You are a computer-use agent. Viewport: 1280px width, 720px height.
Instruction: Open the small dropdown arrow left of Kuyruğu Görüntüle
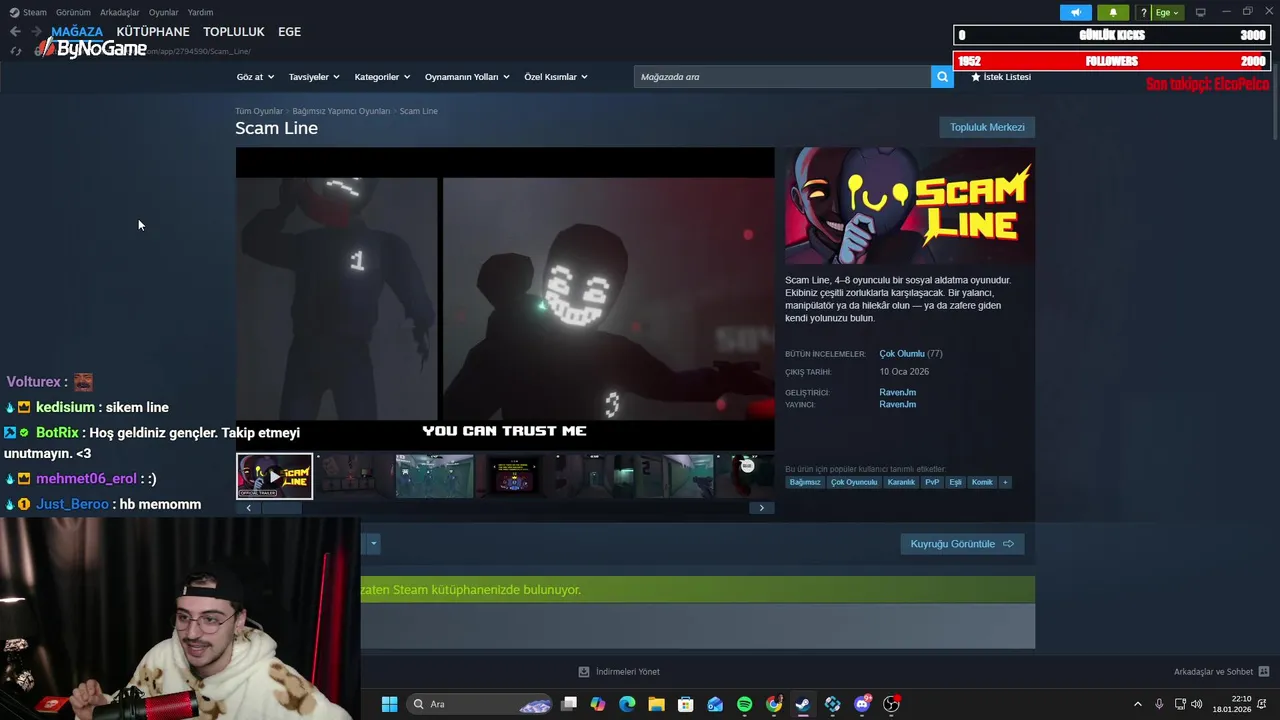(373, 544)
